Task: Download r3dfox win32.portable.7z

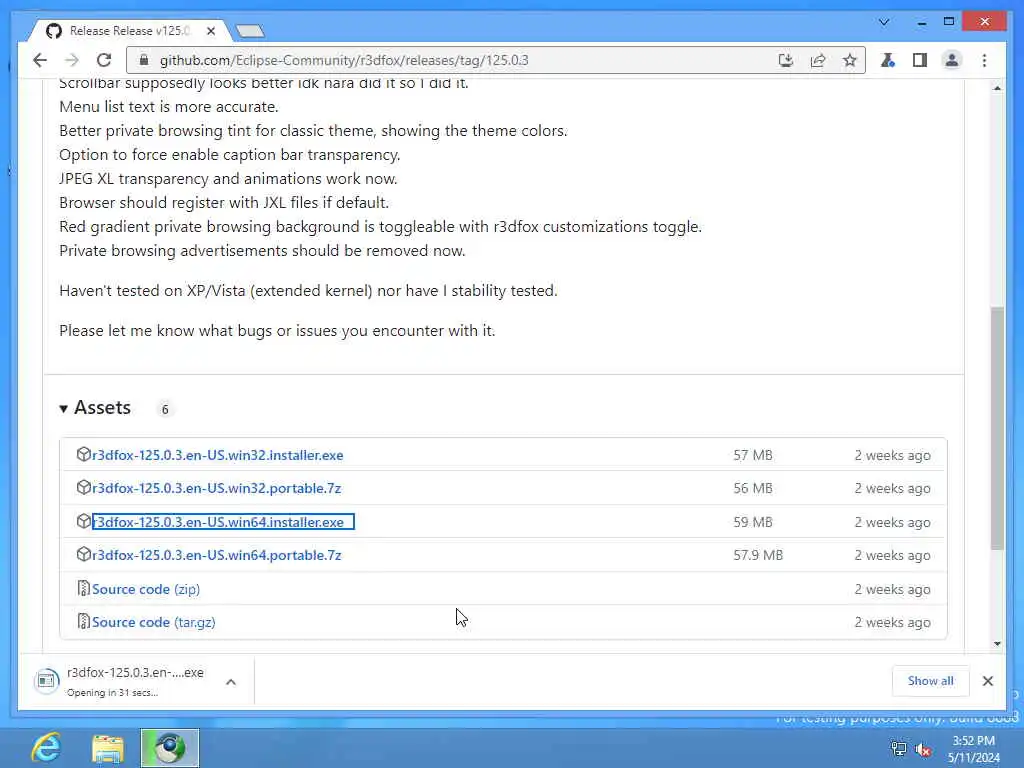Action: pos(216,488)
